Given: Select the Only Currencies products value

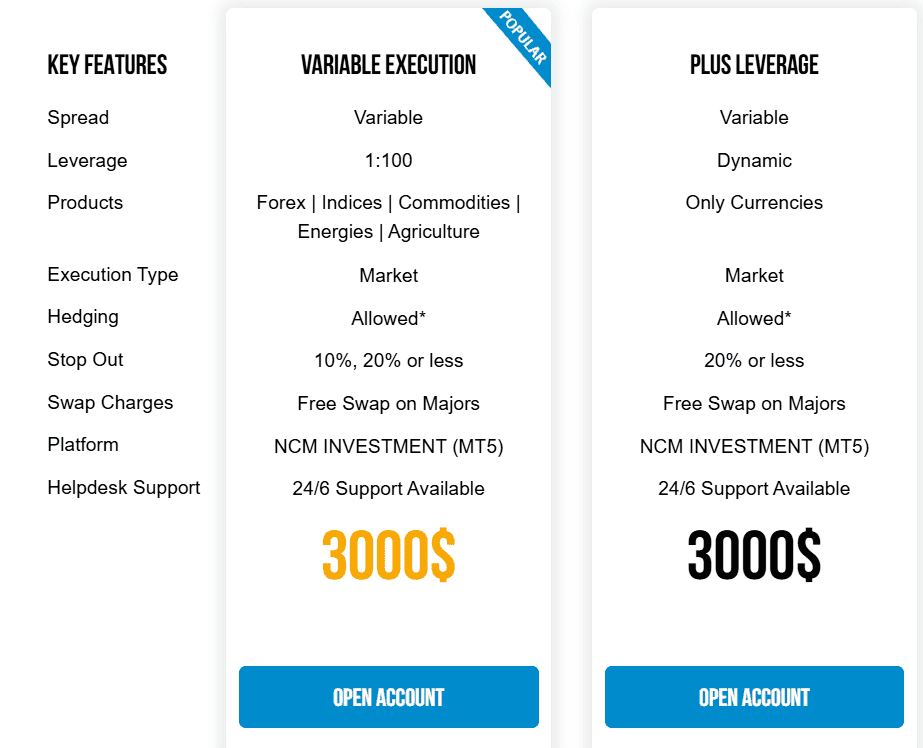Looking at the screenshot, I should point(754,203).
